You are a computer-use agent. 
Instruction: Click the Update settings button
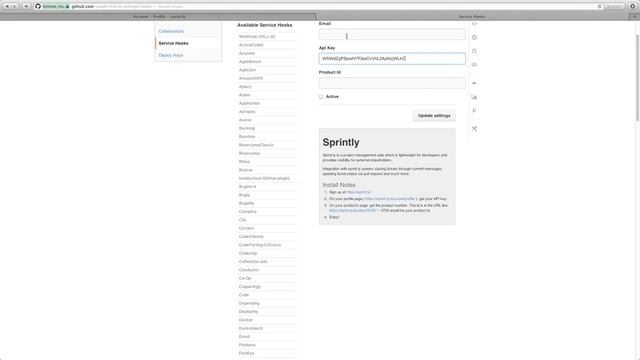point(434,116)
